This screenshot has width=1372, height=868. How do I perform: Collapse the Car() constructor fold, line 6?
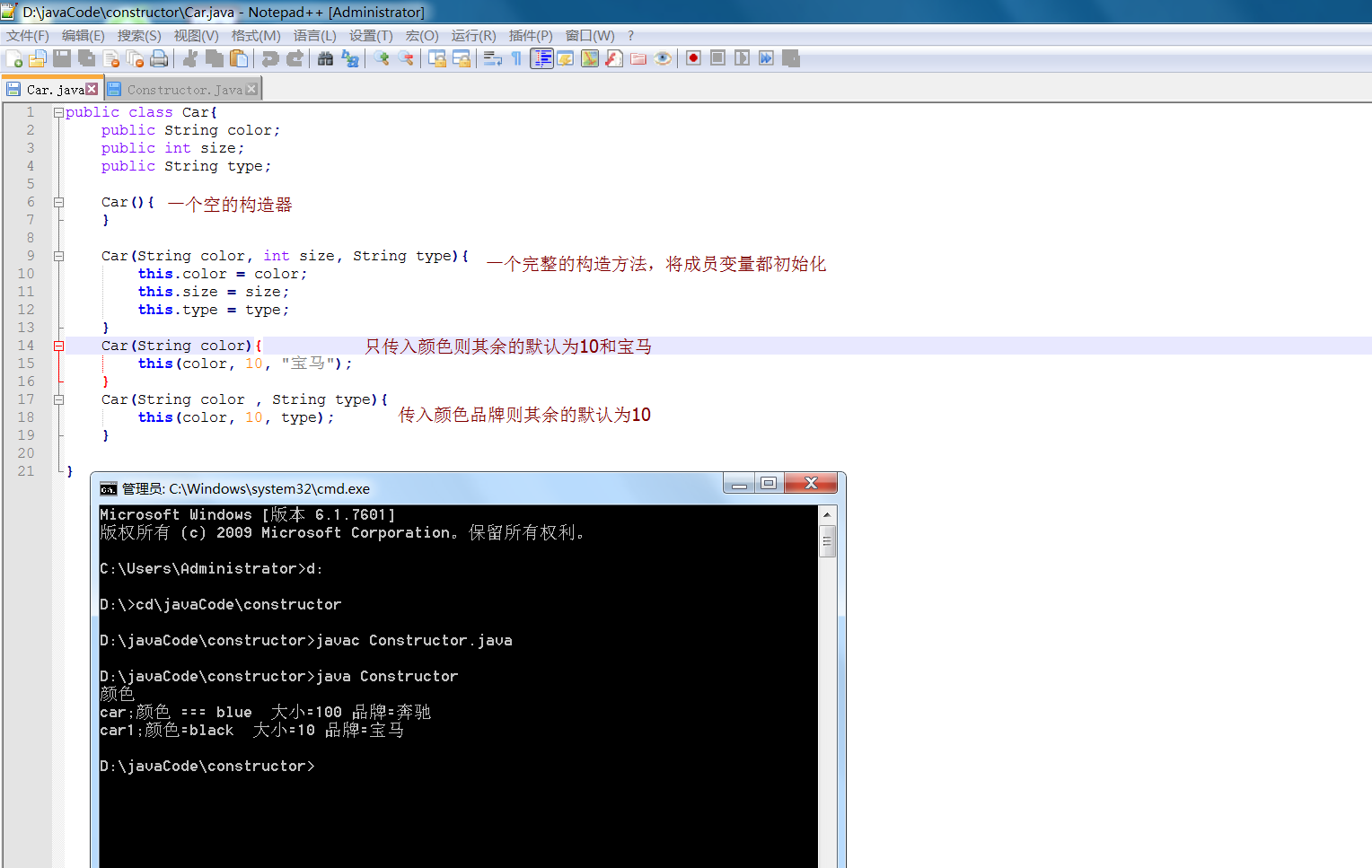coord(58,202)
